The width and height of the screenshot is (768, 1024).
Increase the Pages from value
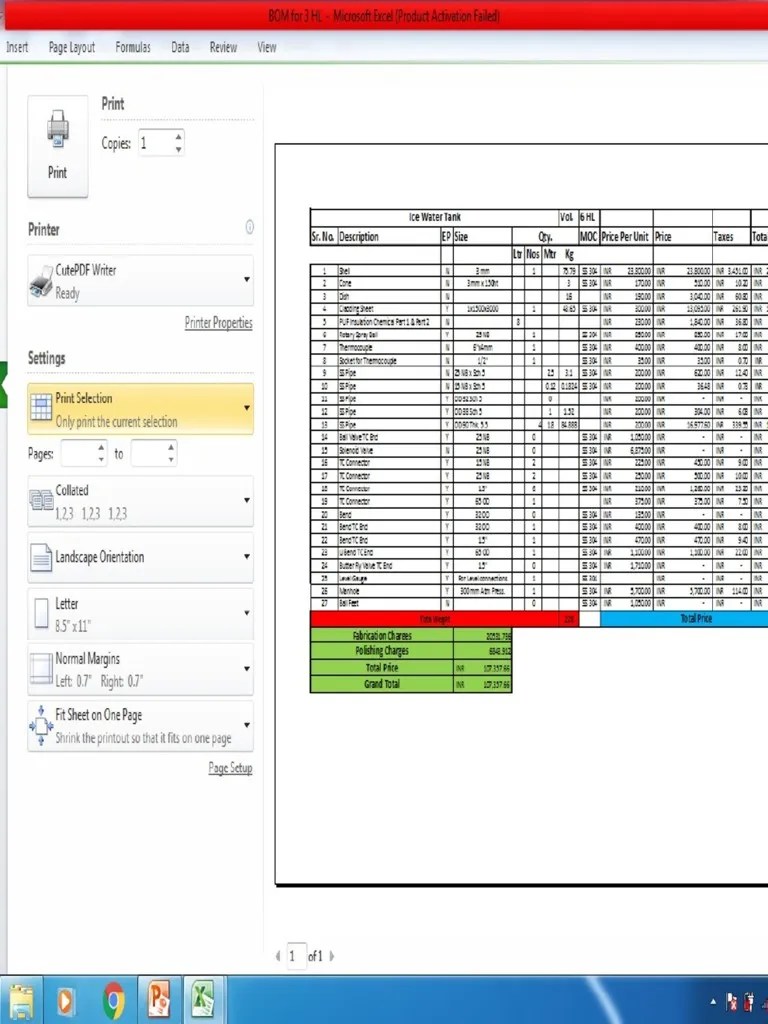click(x=101, y=447)
